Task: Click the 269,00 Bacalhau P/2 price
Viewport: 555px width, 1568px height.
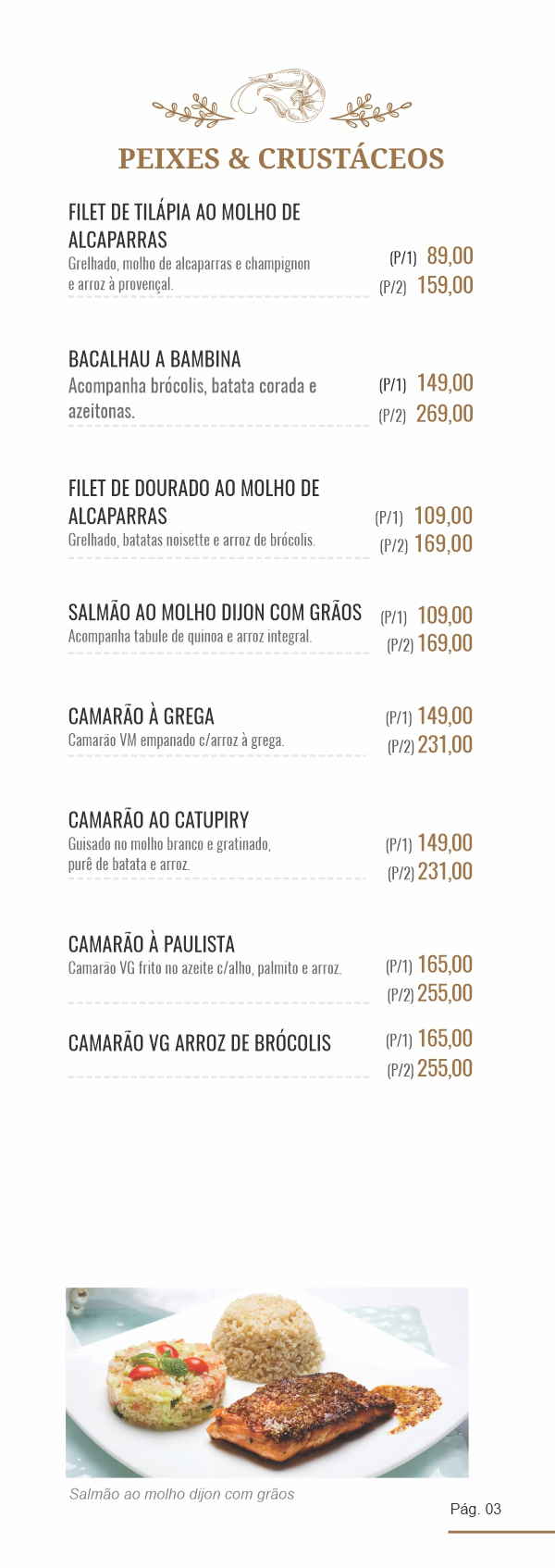Action: point(444,414)
